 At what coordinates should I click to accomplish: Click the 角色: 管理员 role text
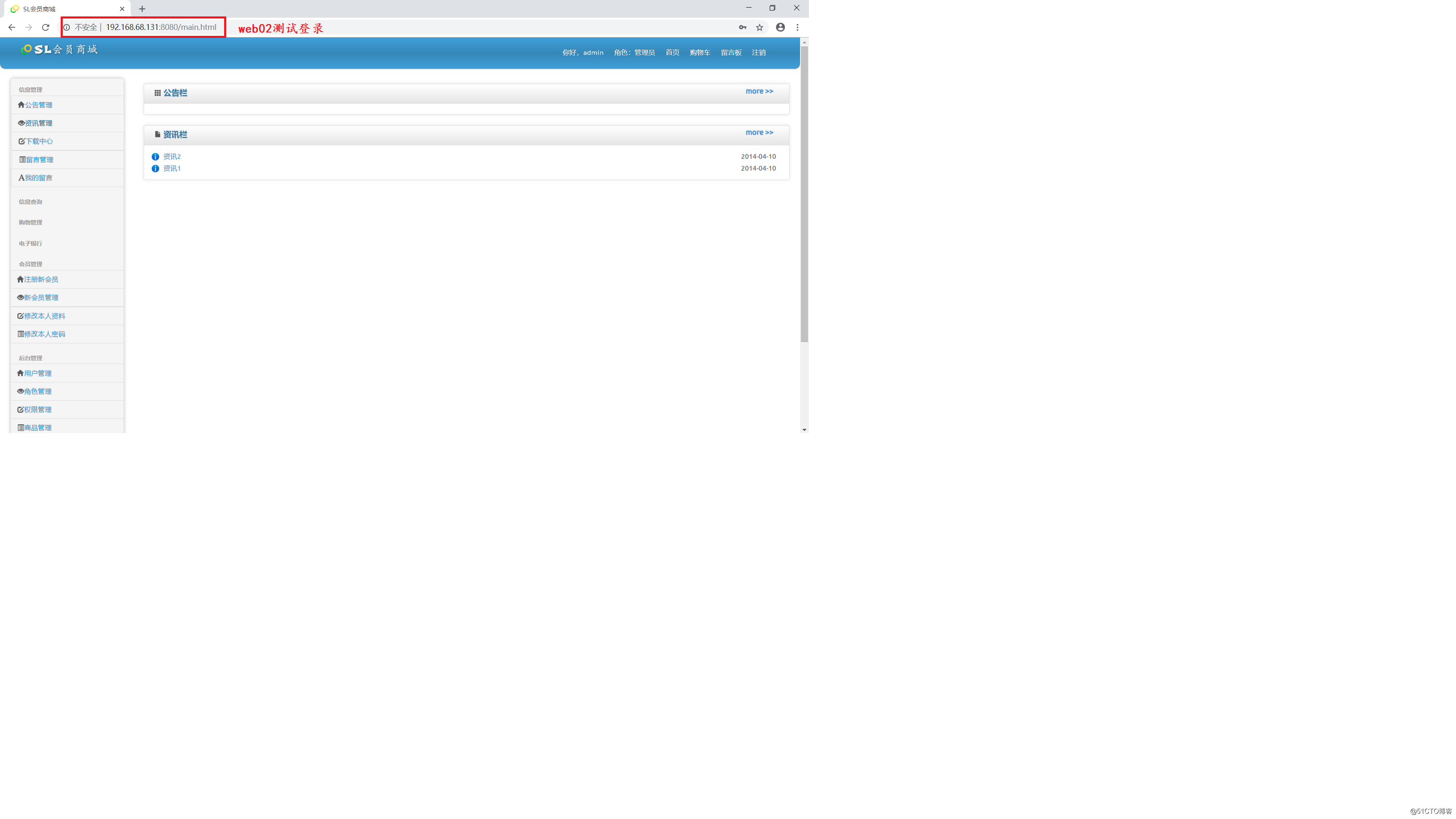tap(634, 53)
